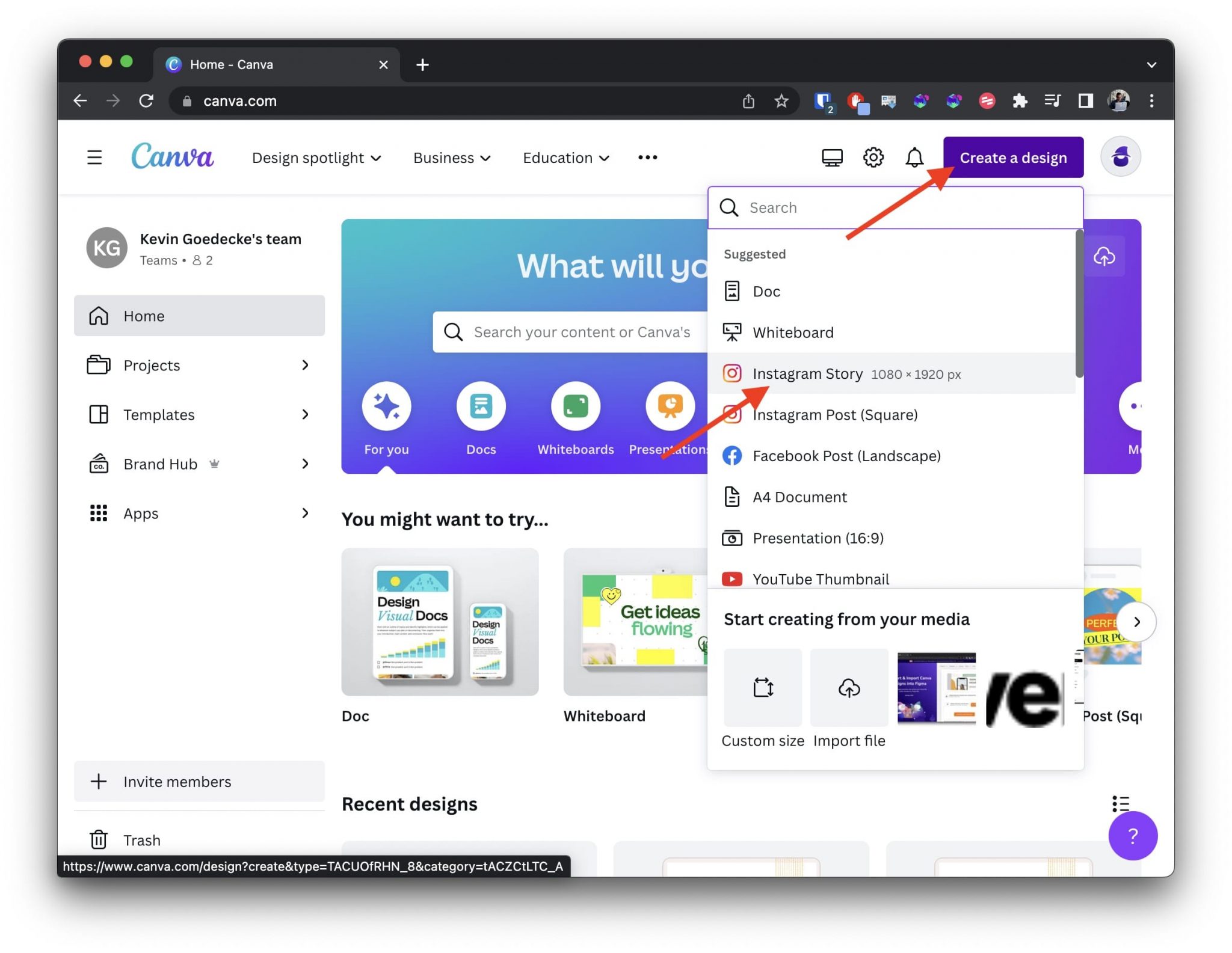Choose Custom size for a new design

(x=762, y=688)
